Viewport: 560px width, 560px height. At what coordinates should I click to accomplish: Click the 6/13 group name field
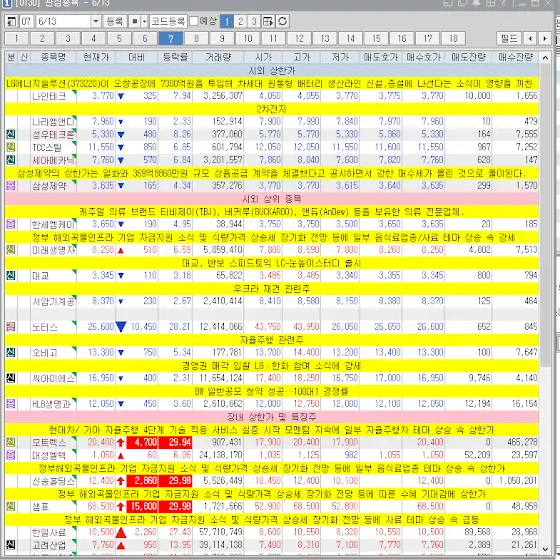click(63, 21)
